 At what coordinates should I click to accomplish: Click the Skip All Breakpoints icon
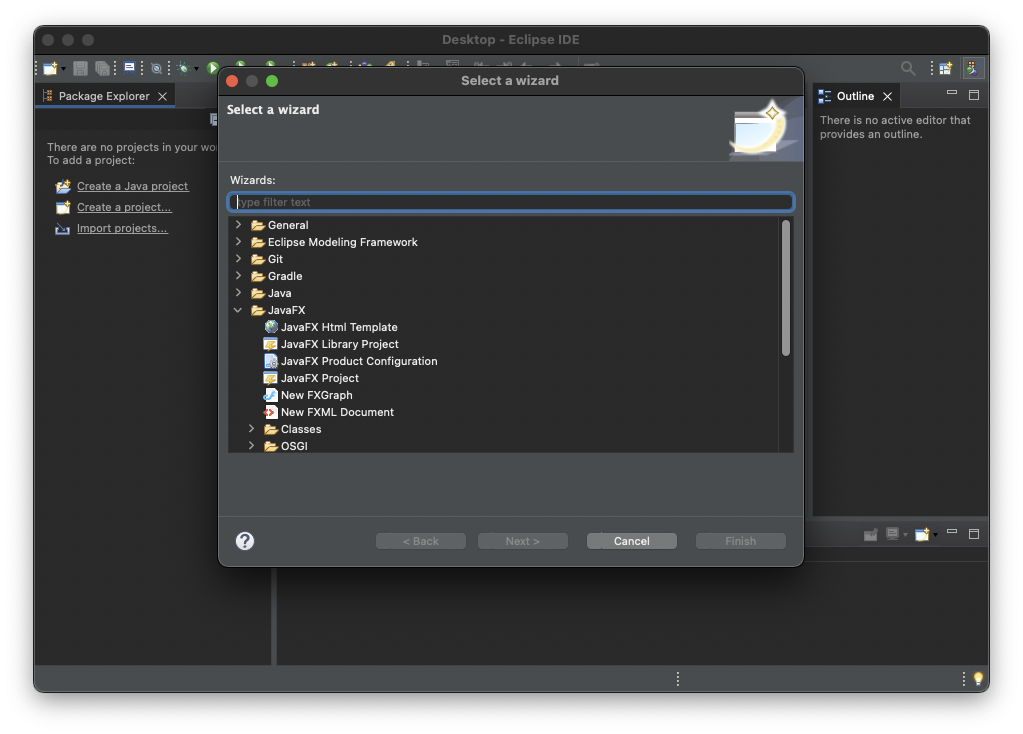[x=156, y=68]
